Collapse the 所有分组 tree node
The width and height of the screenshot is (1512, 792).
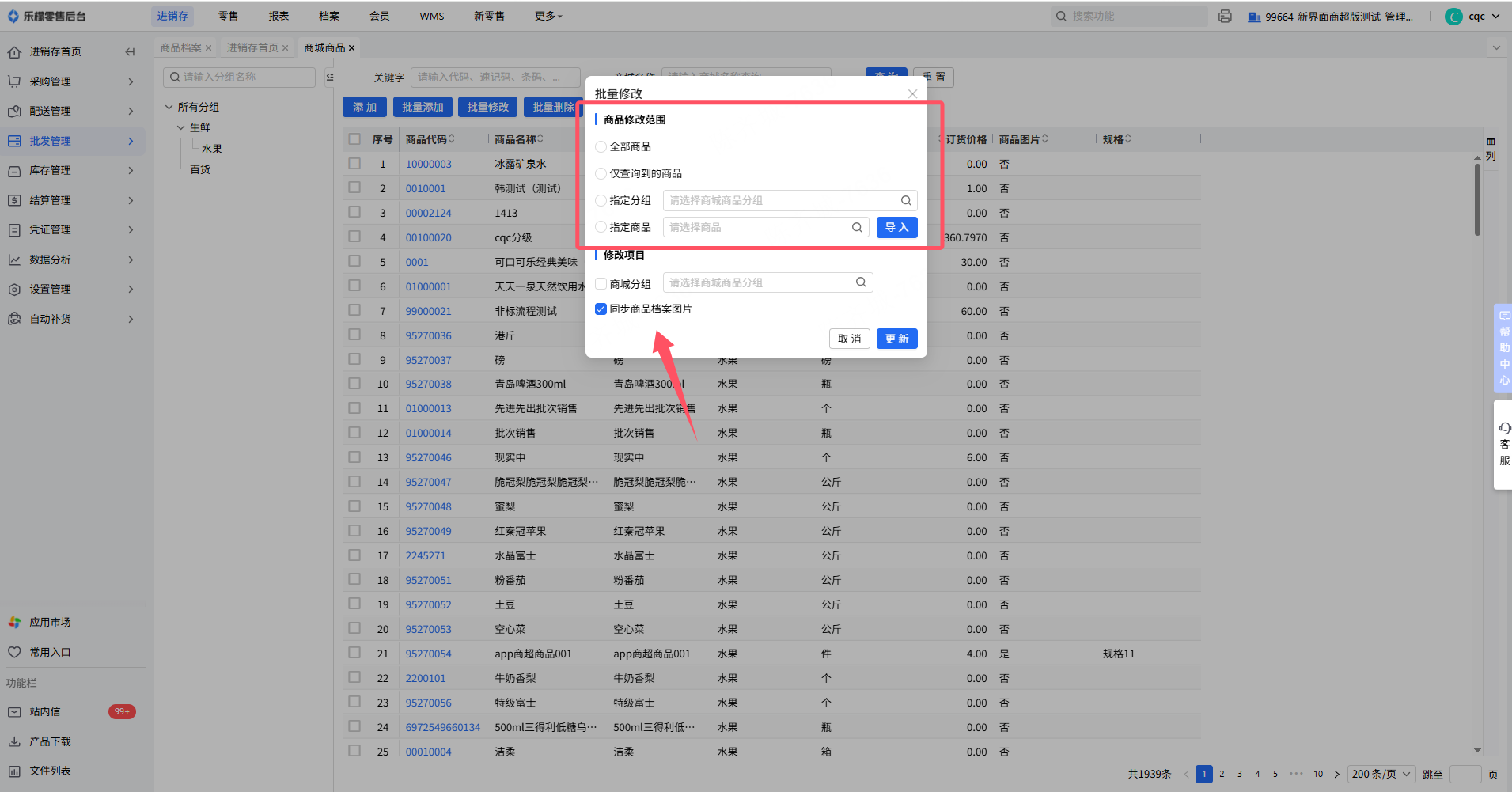pos(169,107)
